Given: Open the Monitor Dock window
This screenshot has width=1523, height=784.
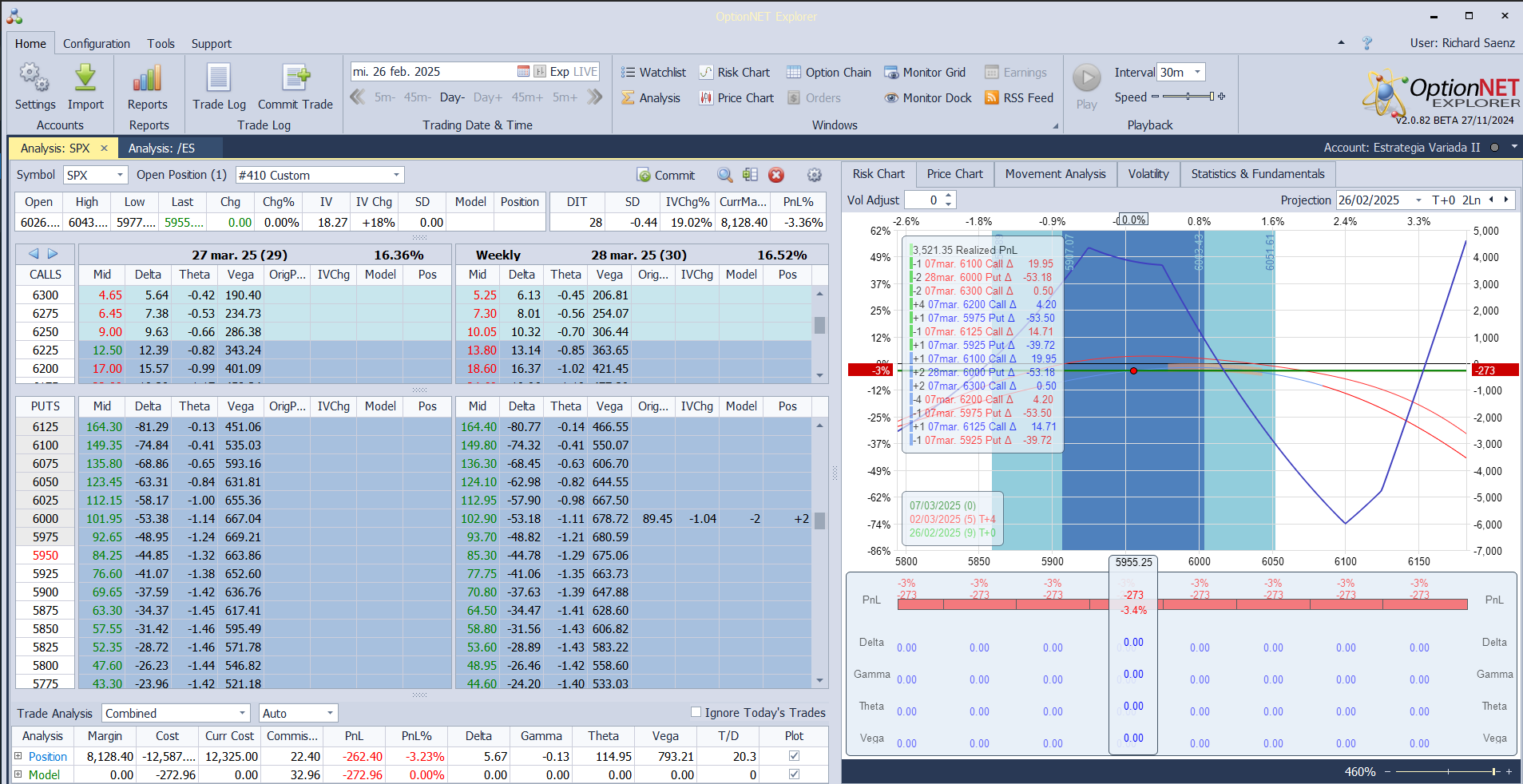Looking at the screenshot, I should [x=928, y=98].
